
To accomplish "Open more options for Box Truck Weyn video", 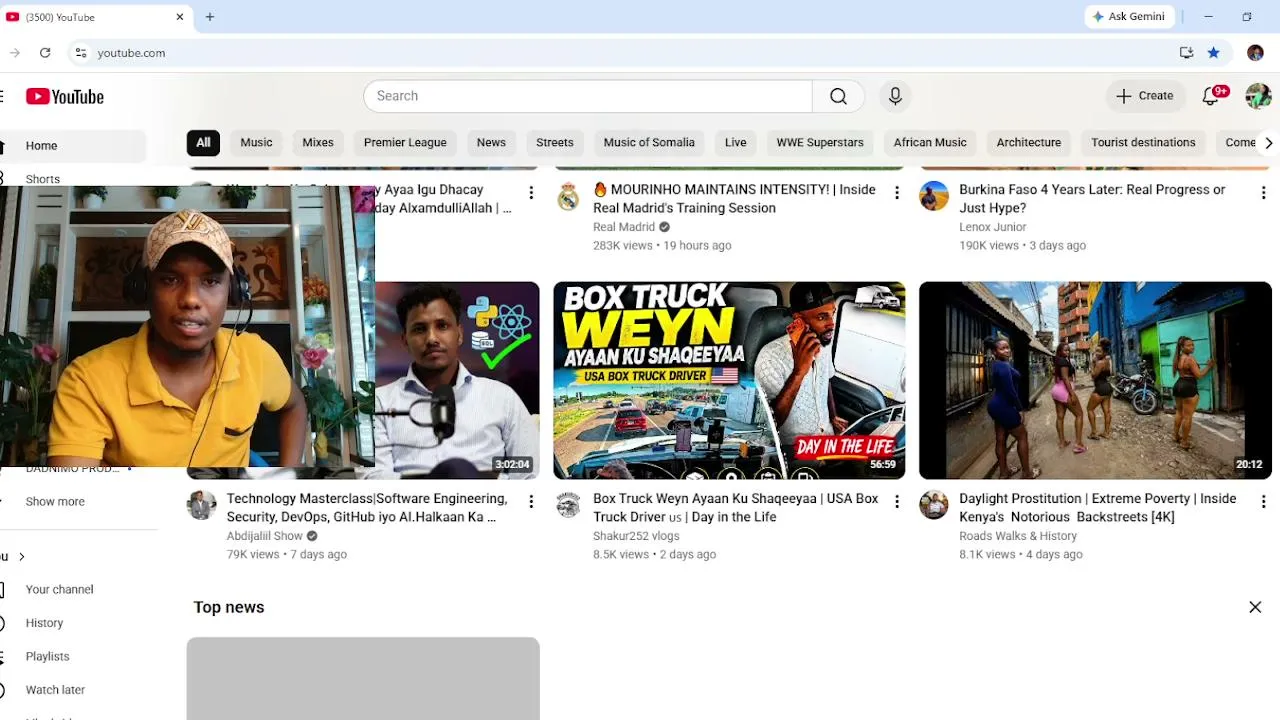I will (897, 501).
